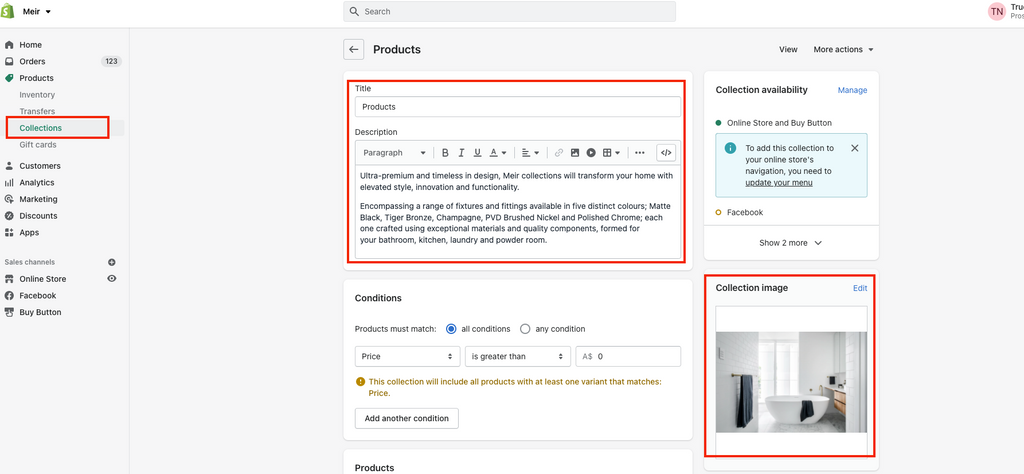Open the Meir store switcher dropdown
This screenshot has width=1024, height=474.
[x=37, y=12]
